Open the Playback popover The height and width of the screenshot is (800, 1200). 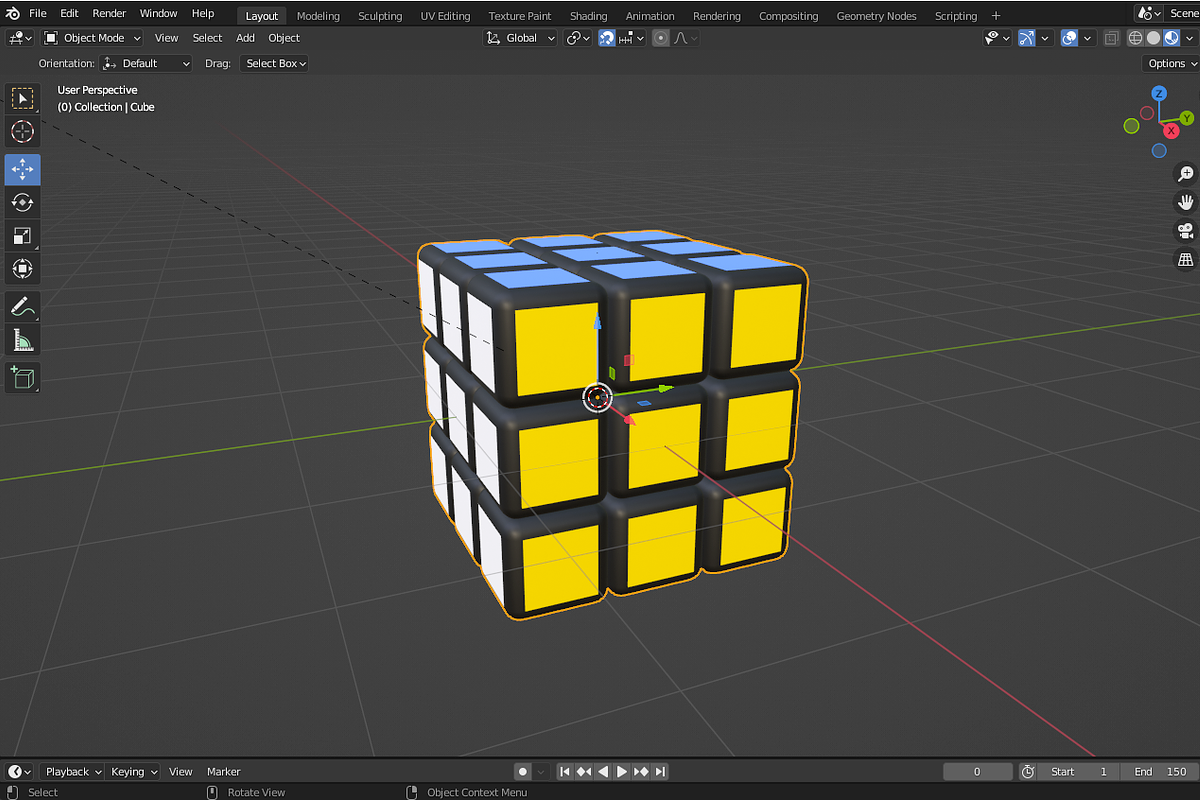tap(73, 772)
